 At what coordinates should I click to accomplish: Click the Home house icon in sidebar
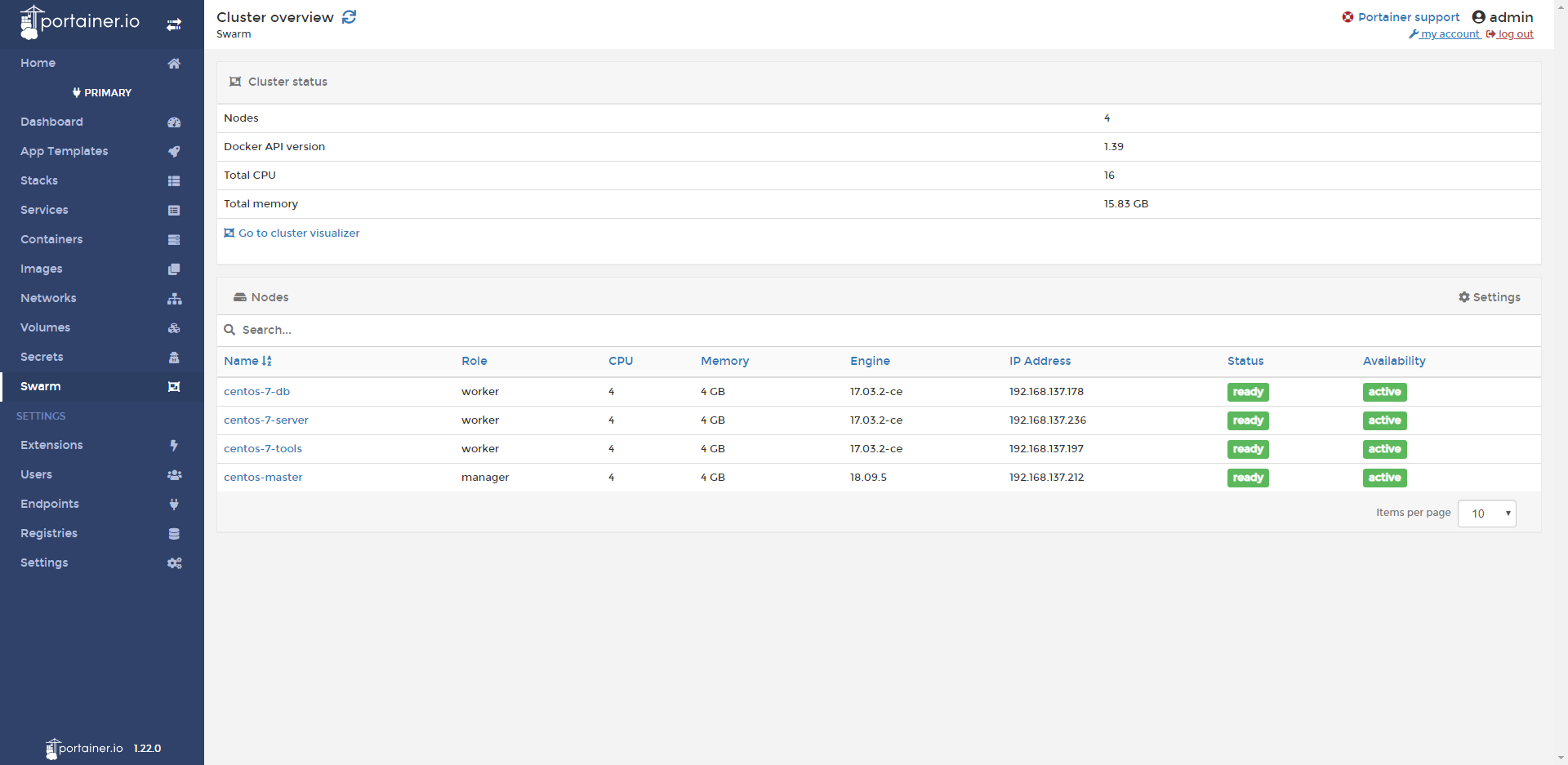174,64
